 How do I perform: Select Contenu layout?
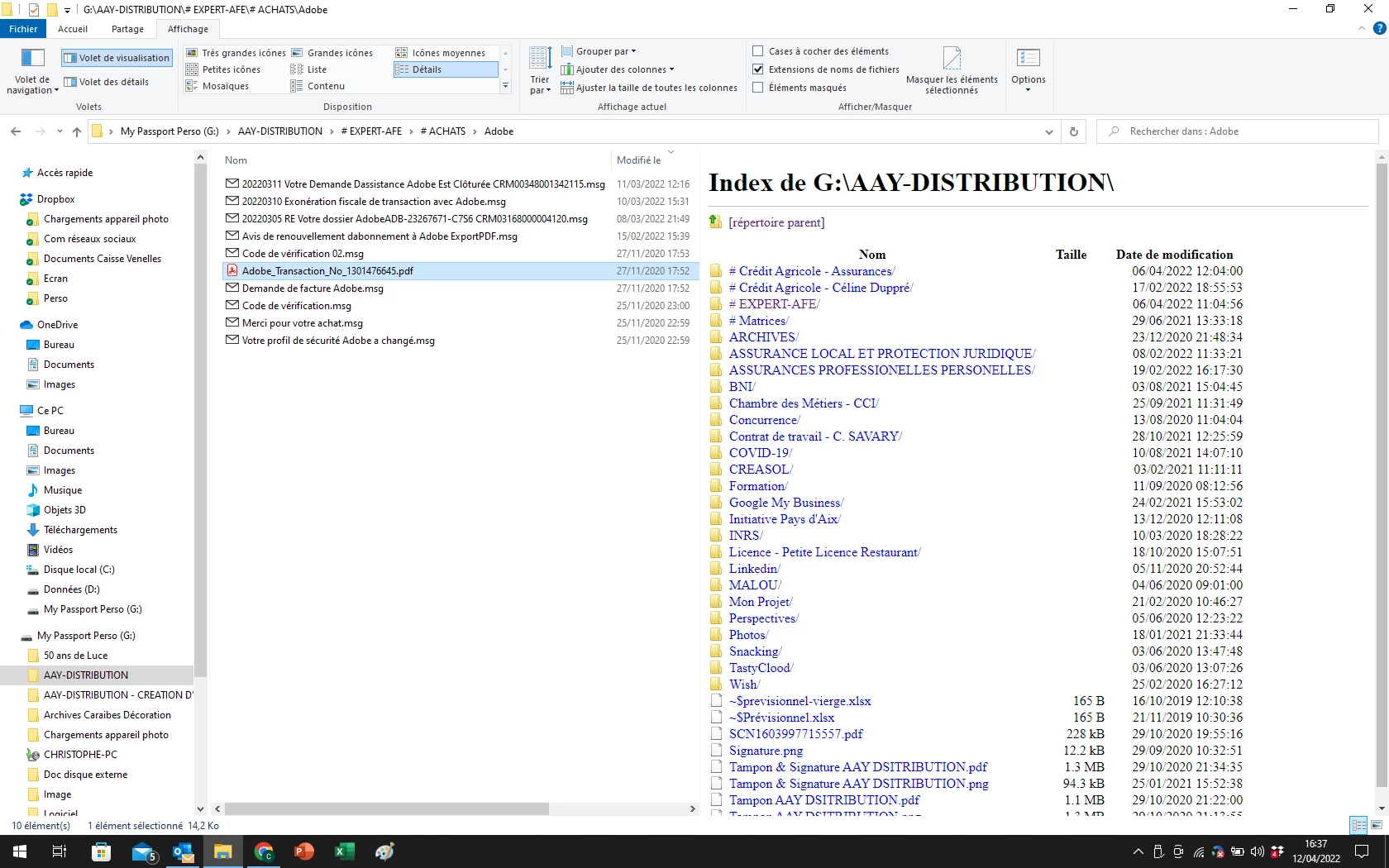tap(317, 86)
